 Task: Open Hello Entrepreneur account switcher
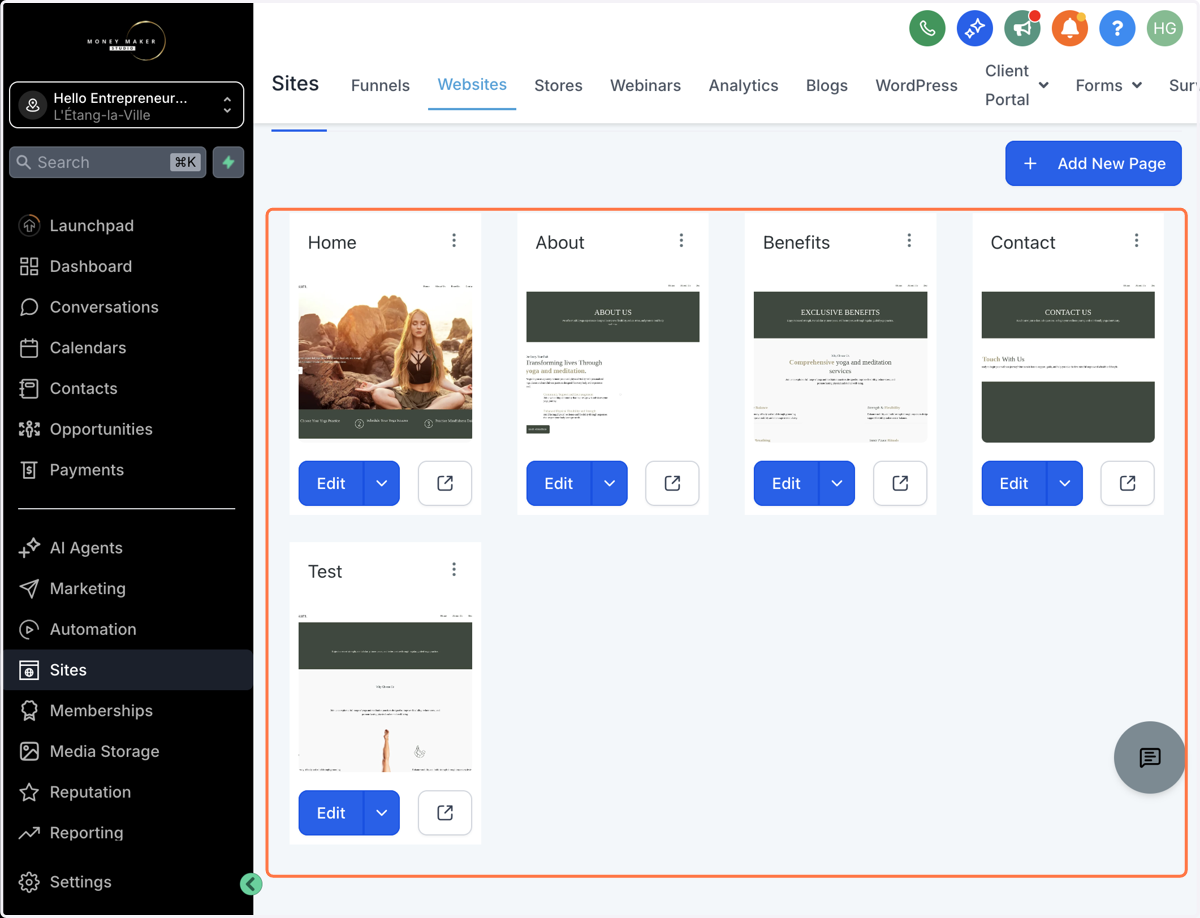(x=127, y=105)
